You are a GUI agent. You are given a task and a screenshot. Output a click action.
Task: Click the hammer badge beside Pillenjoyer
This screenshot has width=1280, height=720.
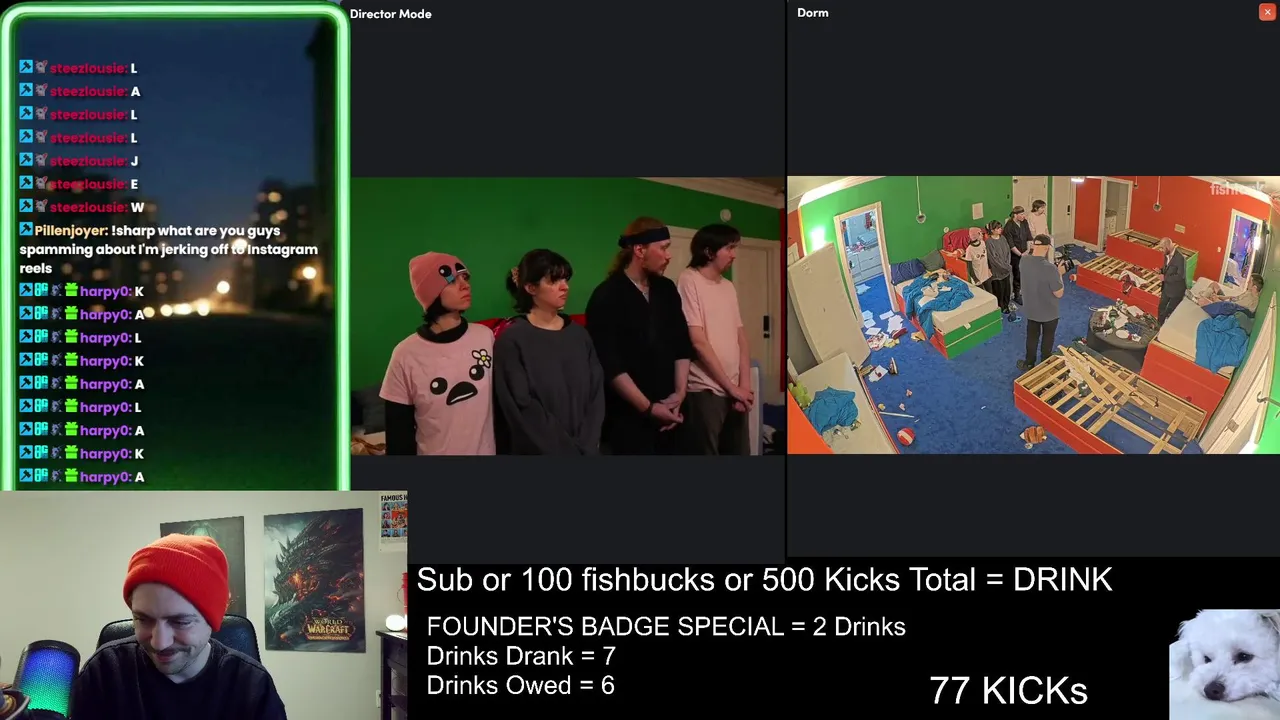(26, 230)
